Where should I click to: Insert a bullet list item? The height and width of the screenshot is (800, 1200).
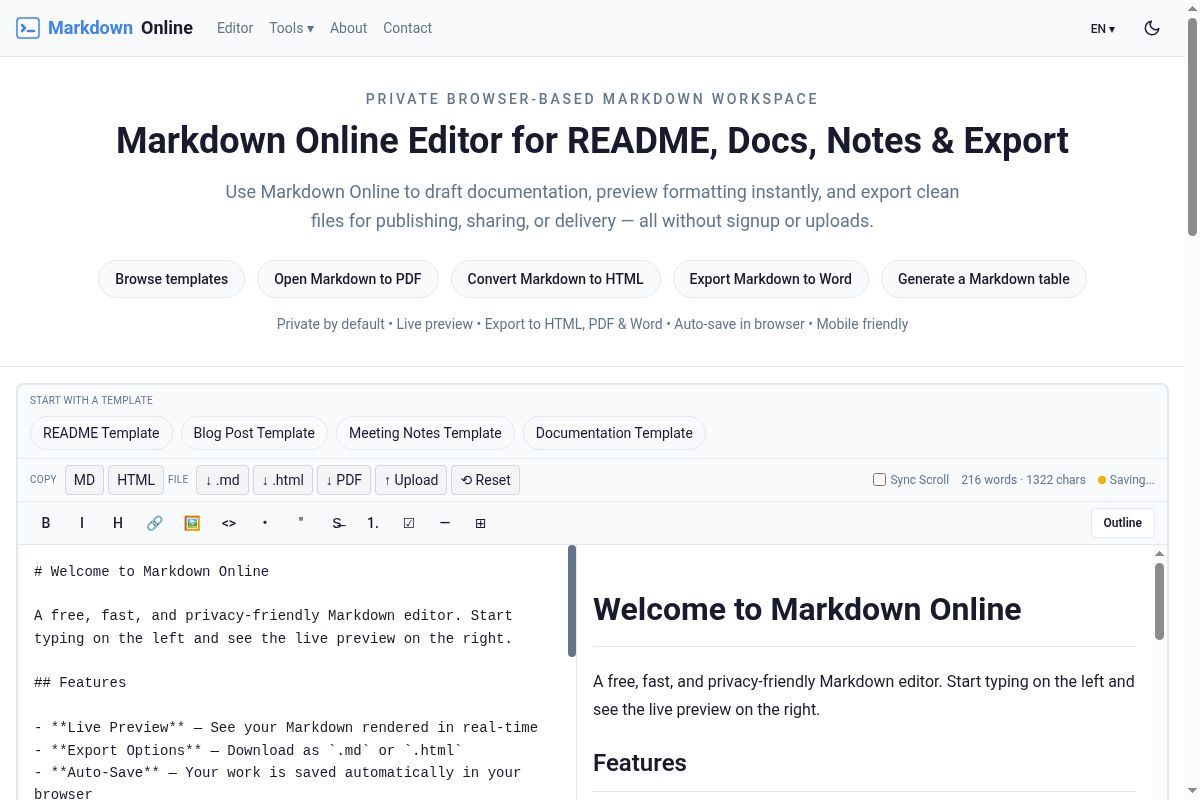pos(265,523)
